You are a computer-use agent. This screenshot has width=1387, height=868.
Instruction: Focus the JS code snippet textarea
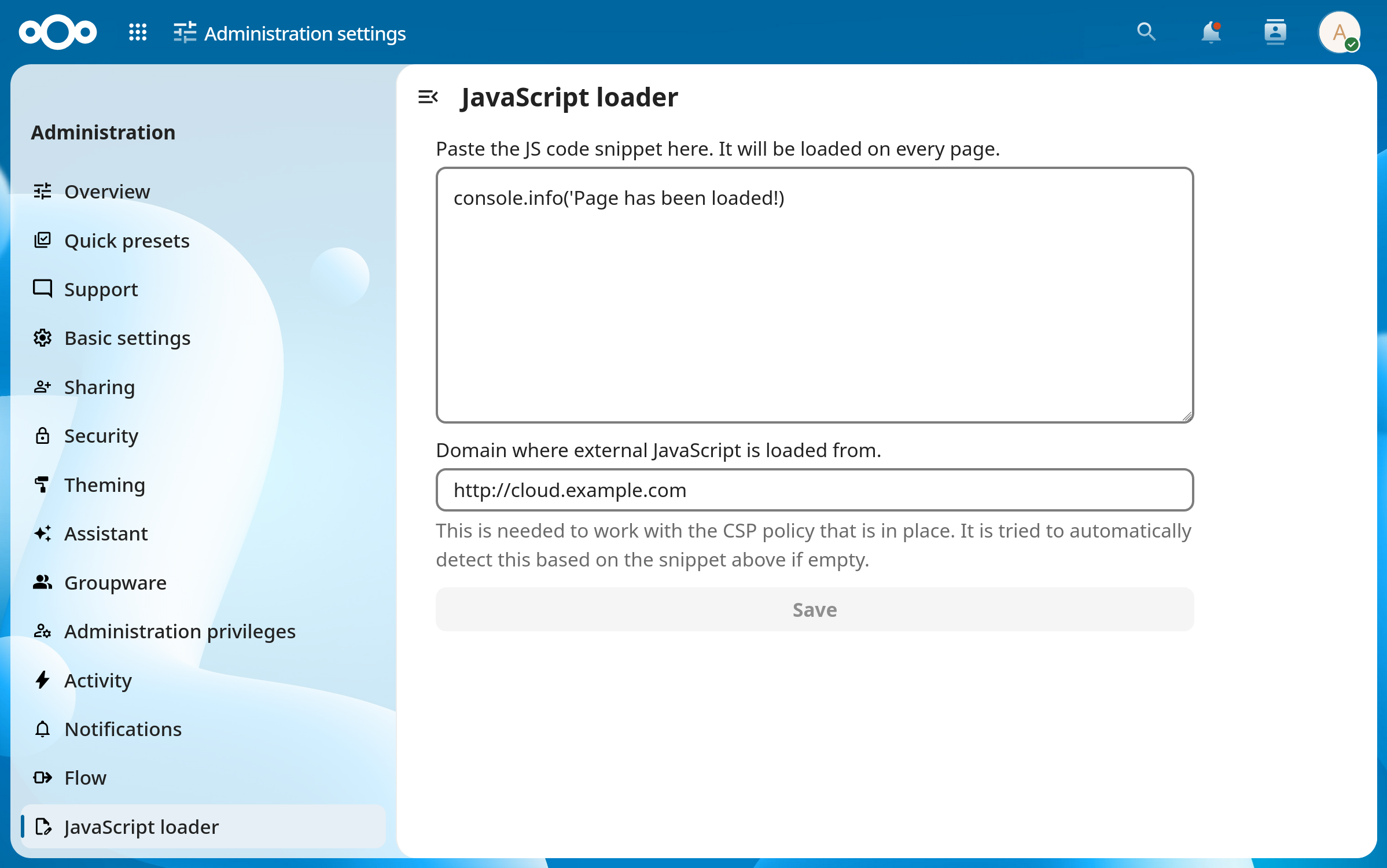point(814,295)
